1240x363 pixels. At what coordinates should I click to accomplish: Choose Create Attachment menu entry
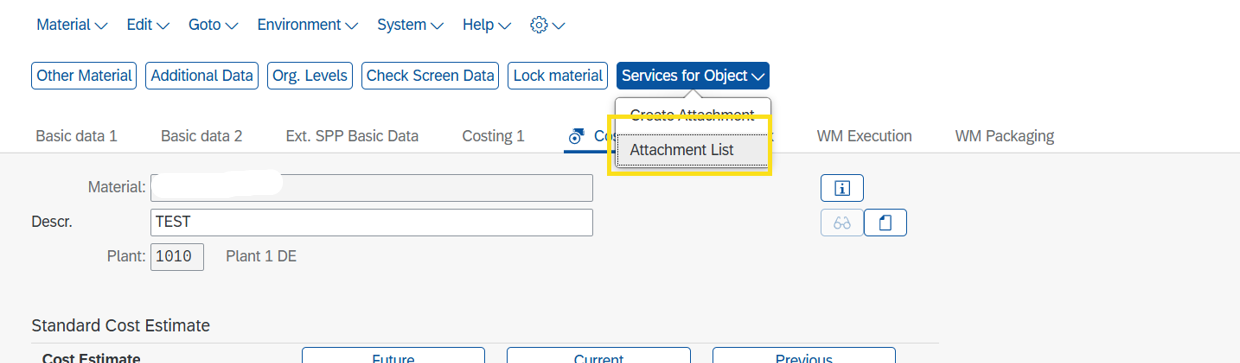coord(692,115)
